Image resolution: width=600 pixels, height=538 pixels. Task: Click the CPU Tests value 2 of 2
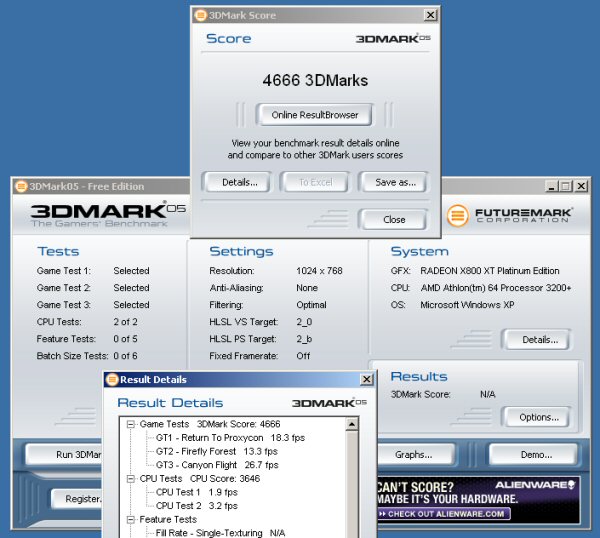(125, 322)
